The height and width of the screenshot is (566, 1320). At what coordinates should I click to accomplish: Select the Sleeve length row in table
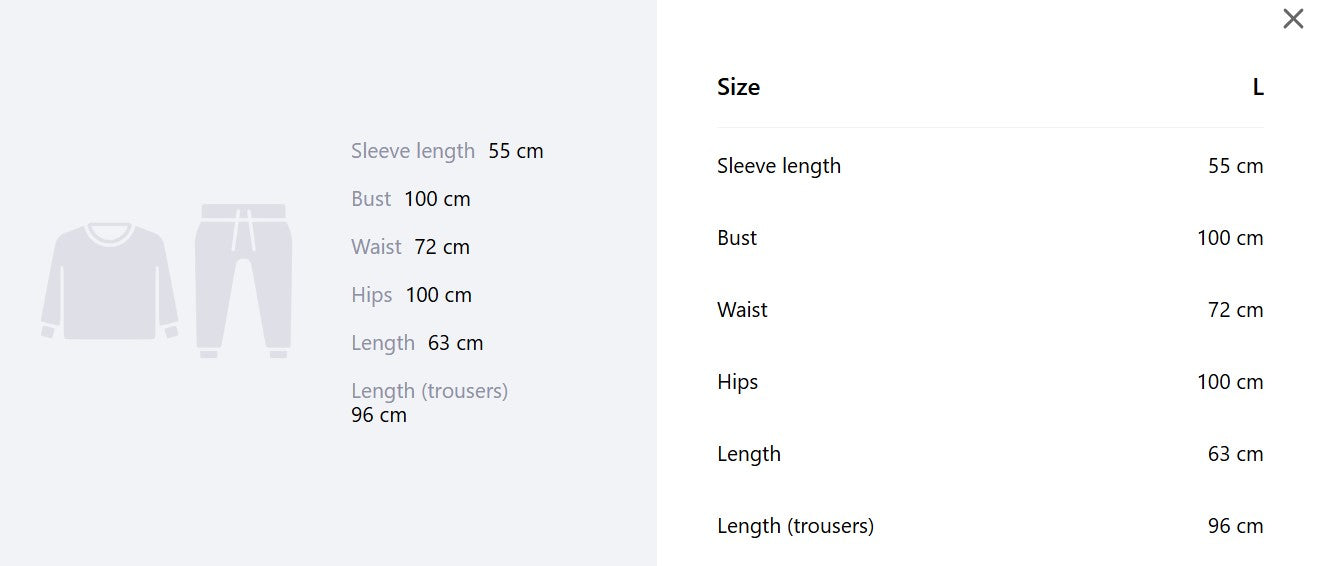(x=990, y=166)
